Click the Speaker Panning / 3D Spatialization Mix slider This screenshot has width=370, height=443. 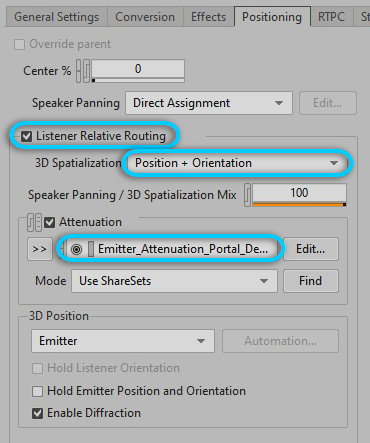click(299, 195)
